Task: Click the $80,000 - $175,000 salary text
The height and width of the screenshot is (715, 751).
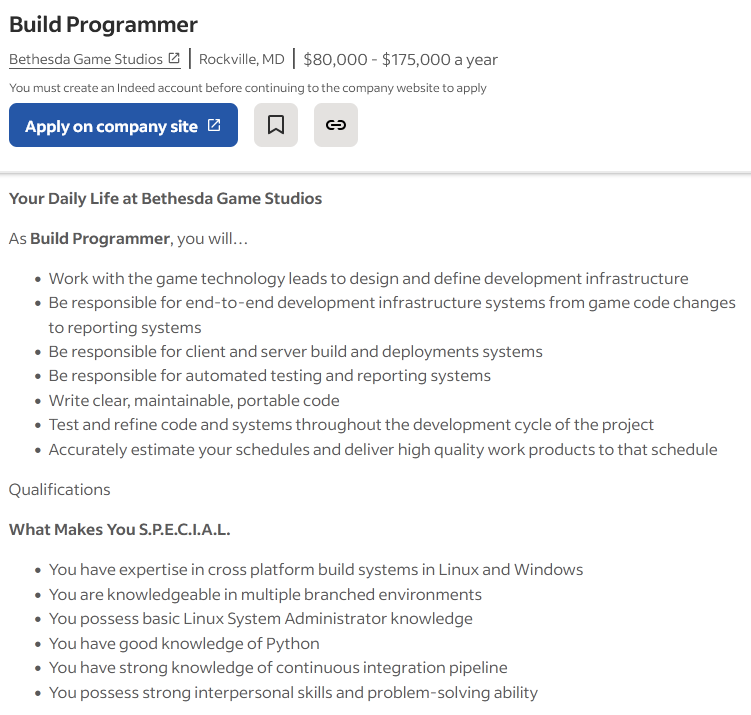Action: (400, 59)
